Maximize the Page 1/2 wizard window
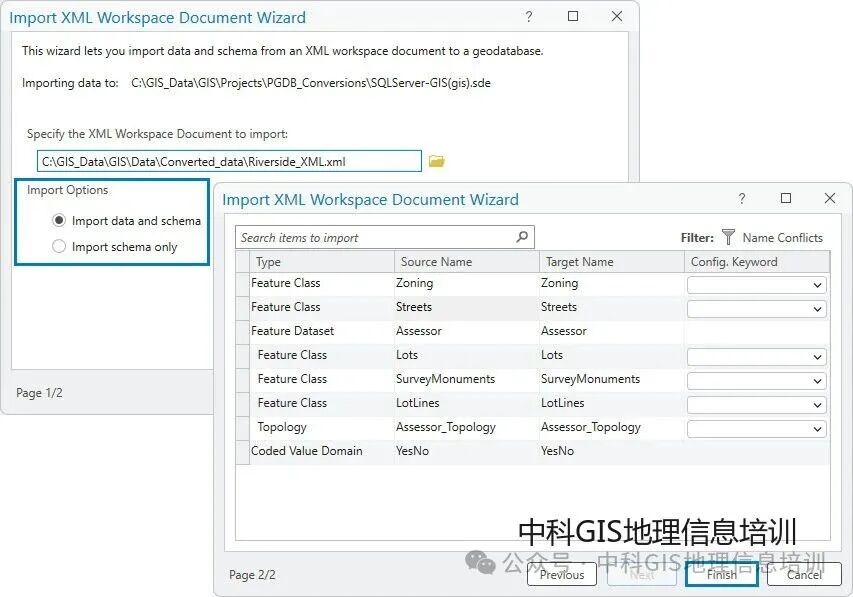Viewport: 853px width, 597px height. pos(573,16)
